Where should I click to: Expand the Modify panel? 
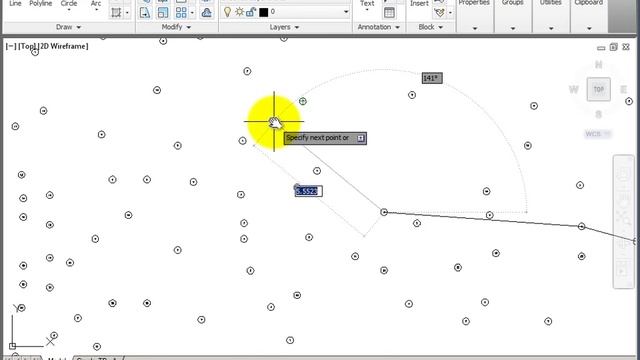click(x=176, y=27)
